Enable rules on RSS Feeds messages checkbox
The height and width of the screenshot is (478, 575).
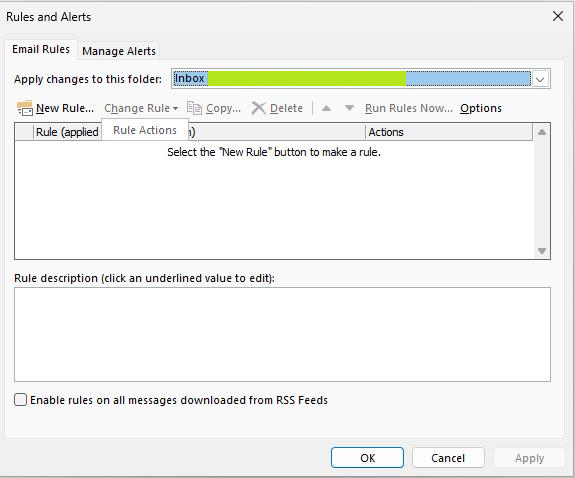(x=21, y=399)
